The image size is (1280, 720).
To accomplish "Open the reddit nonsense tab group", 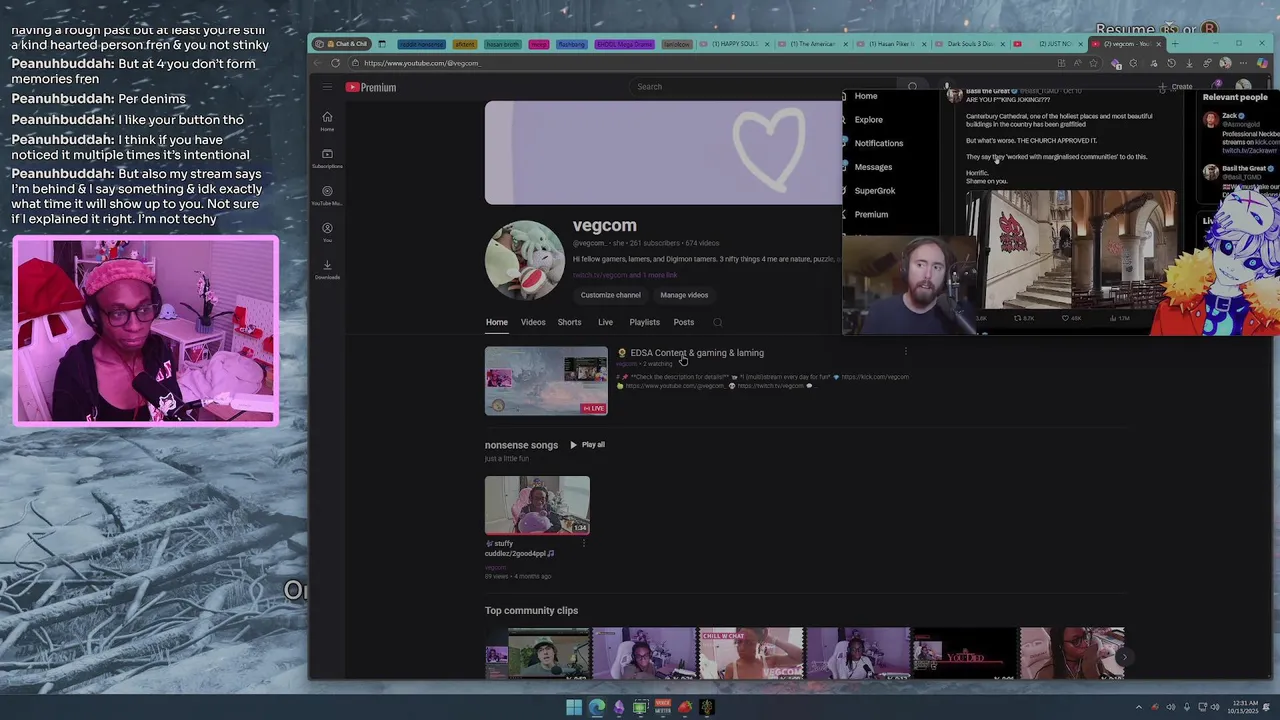I will coord(420,44).
